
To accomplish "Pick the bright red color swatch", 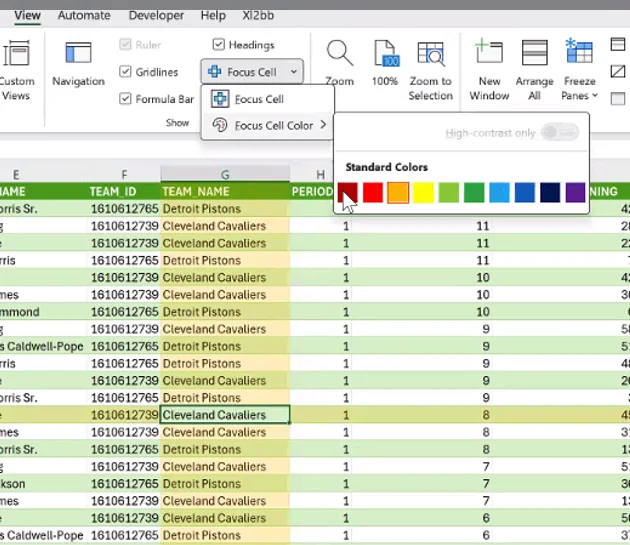I will (373, 192).
